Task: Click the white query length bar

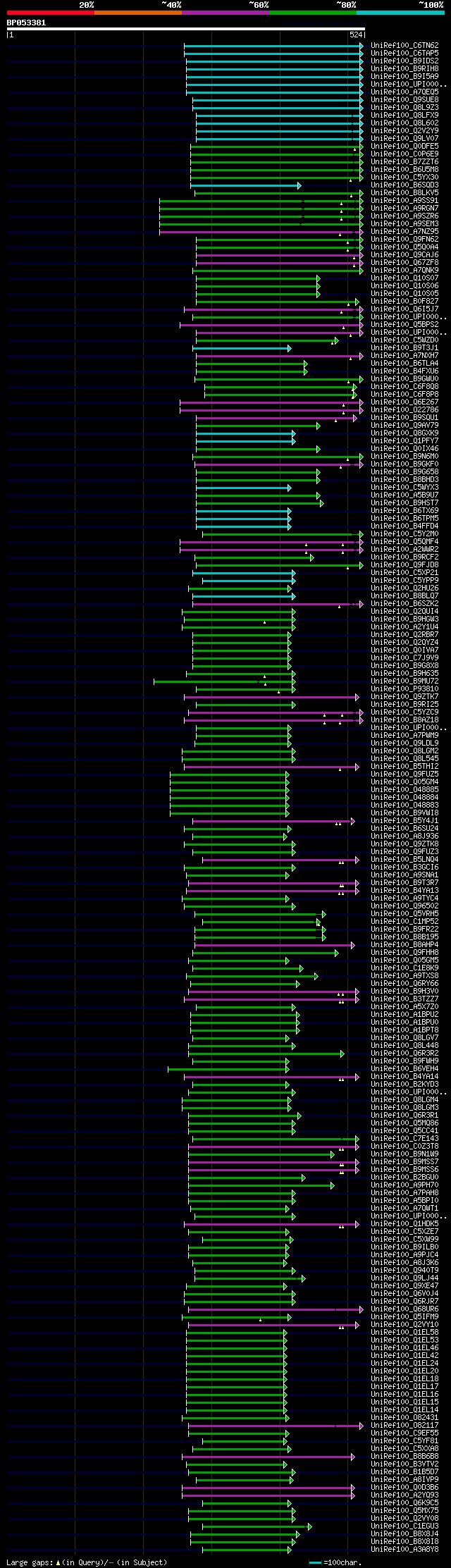Action: [x=185, y=29]
